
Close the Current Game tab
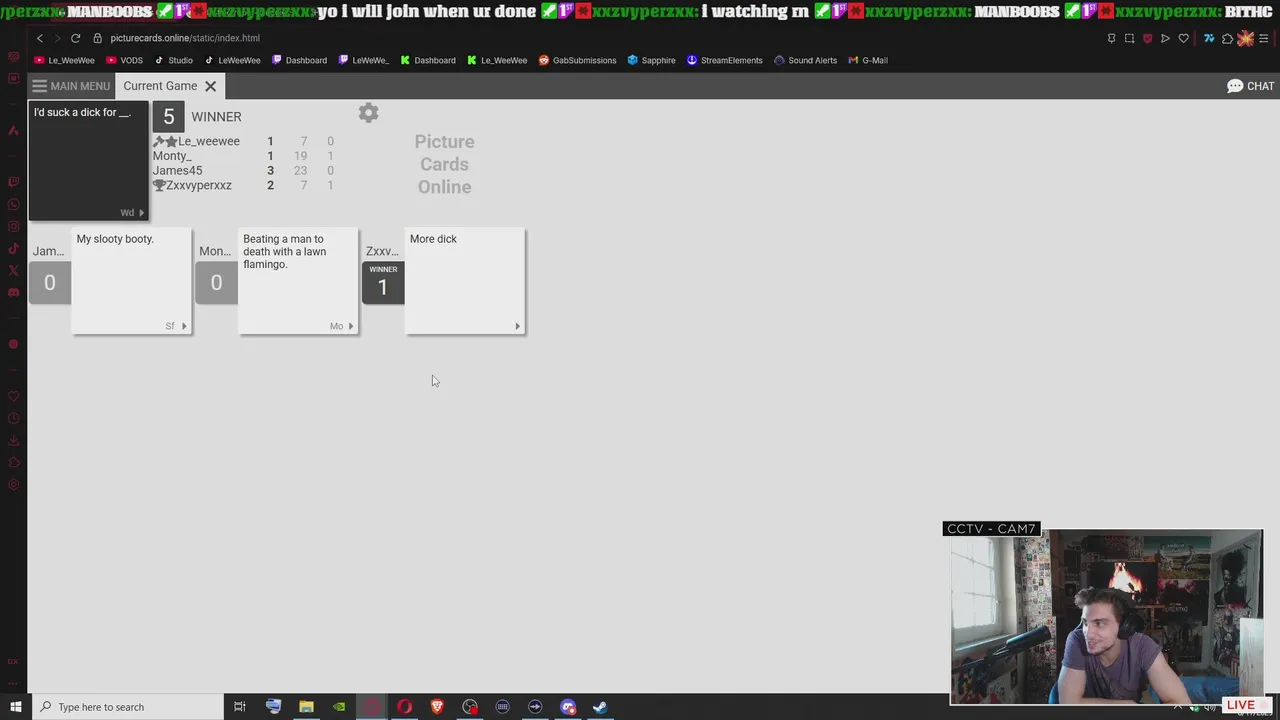(x=210, y=86)
